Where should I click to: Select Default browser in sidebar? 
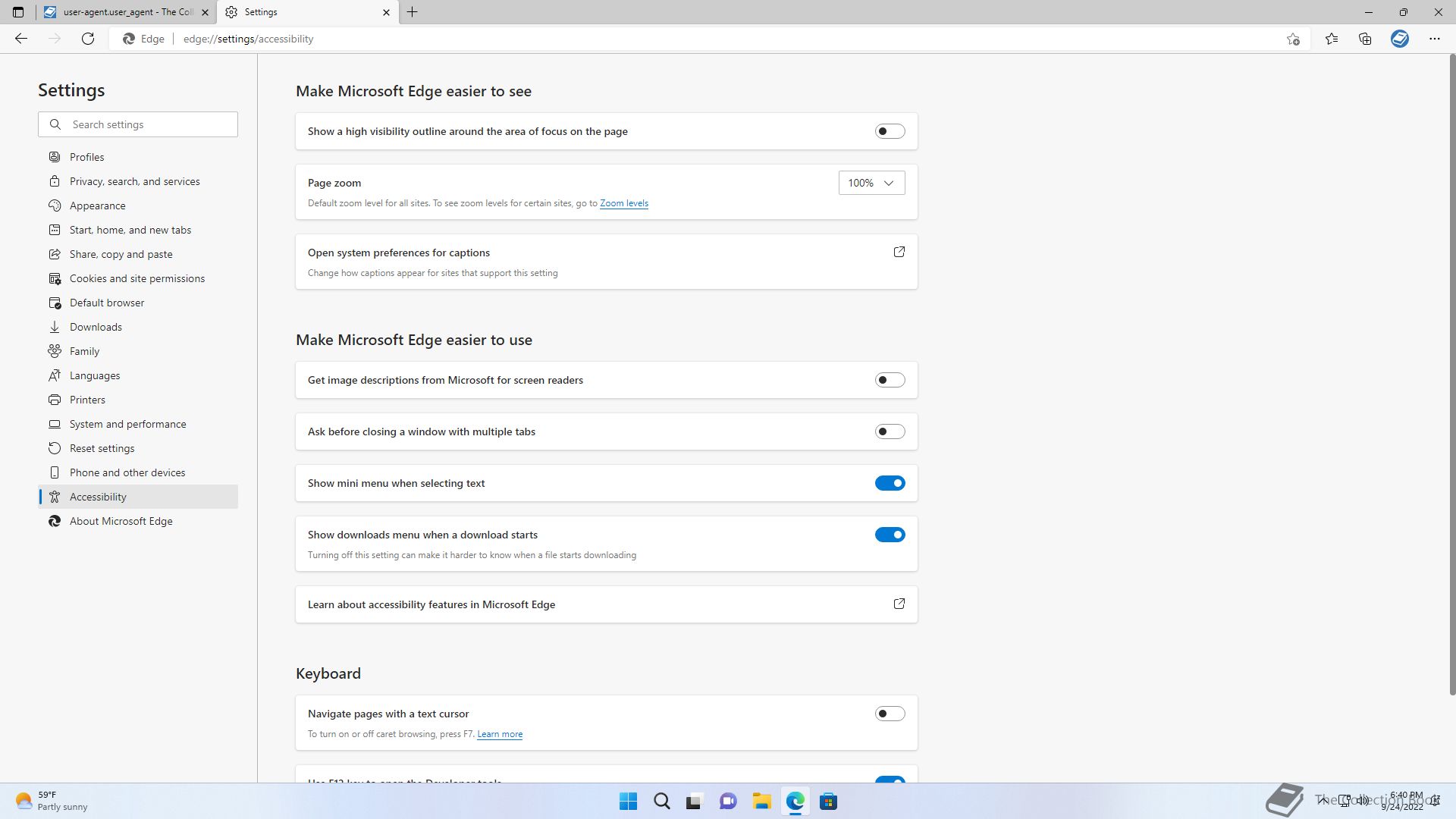tap(138, 303)
